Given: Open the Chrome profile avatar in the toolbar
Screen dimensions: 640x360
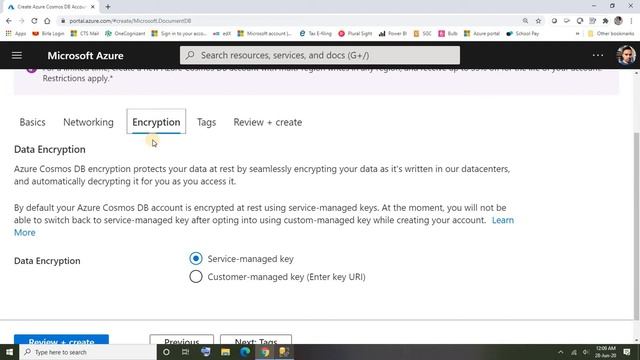Looking at the screenshot, I should (x=618, y=21).
